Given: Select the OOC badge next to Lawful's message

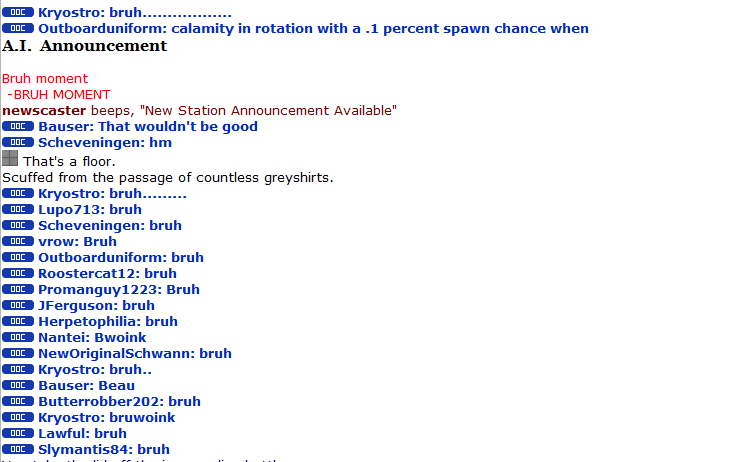Looking at the screenshot, I should point(18,434).
